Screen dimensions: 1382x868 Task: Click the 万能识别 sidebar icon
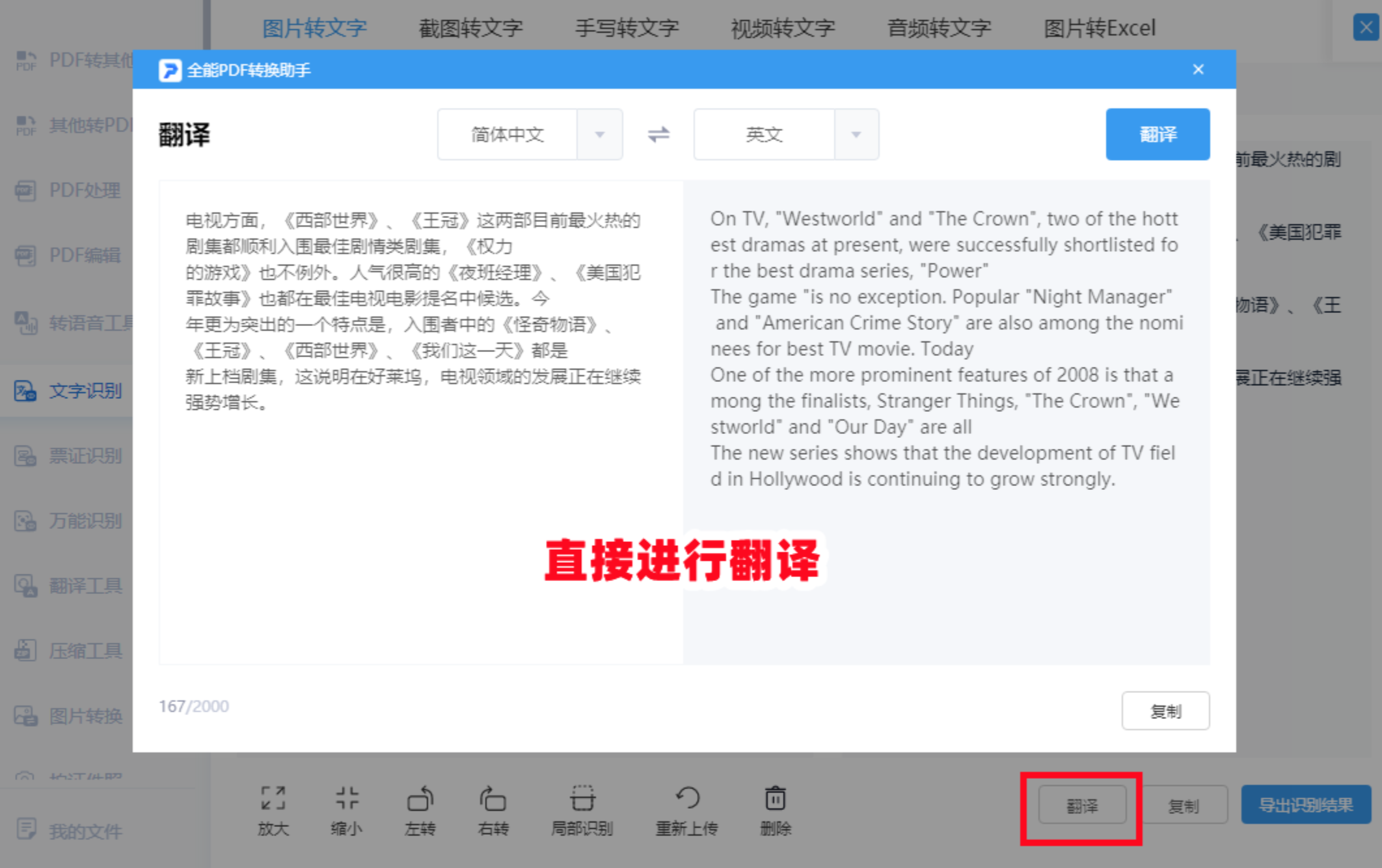25,521
